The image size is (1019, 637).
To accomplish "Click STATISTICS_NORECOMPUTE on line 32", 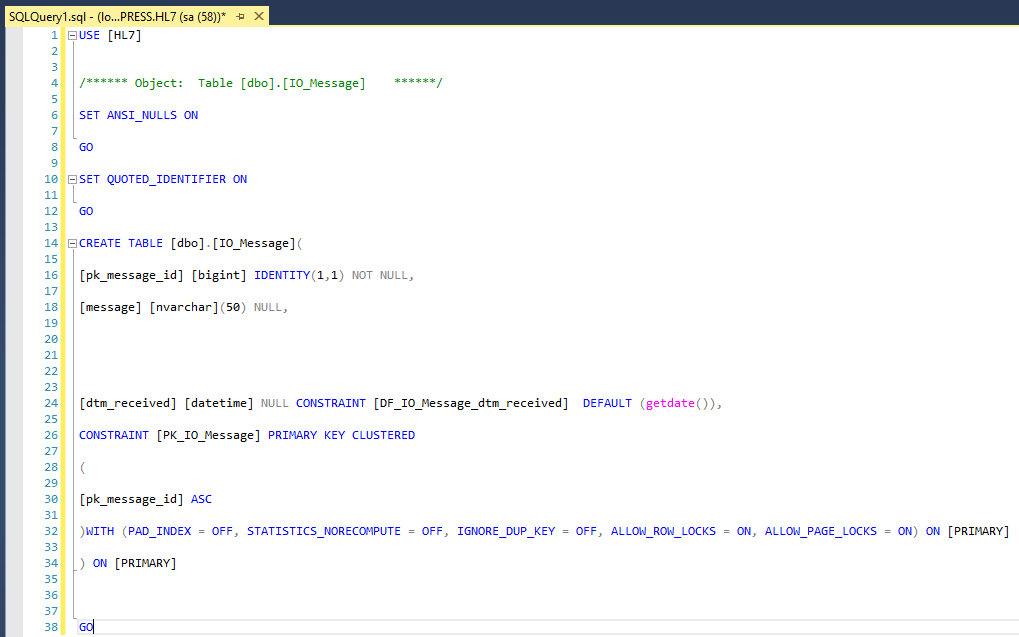I will [x=324, y=531].
